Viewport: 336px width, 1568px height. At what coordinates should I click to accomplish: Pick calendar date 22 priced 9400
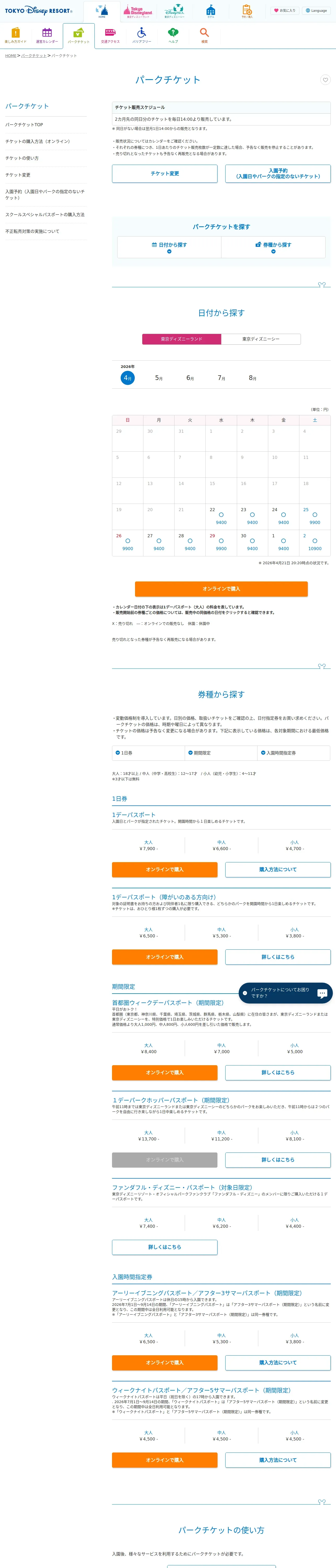pos(221,517)
